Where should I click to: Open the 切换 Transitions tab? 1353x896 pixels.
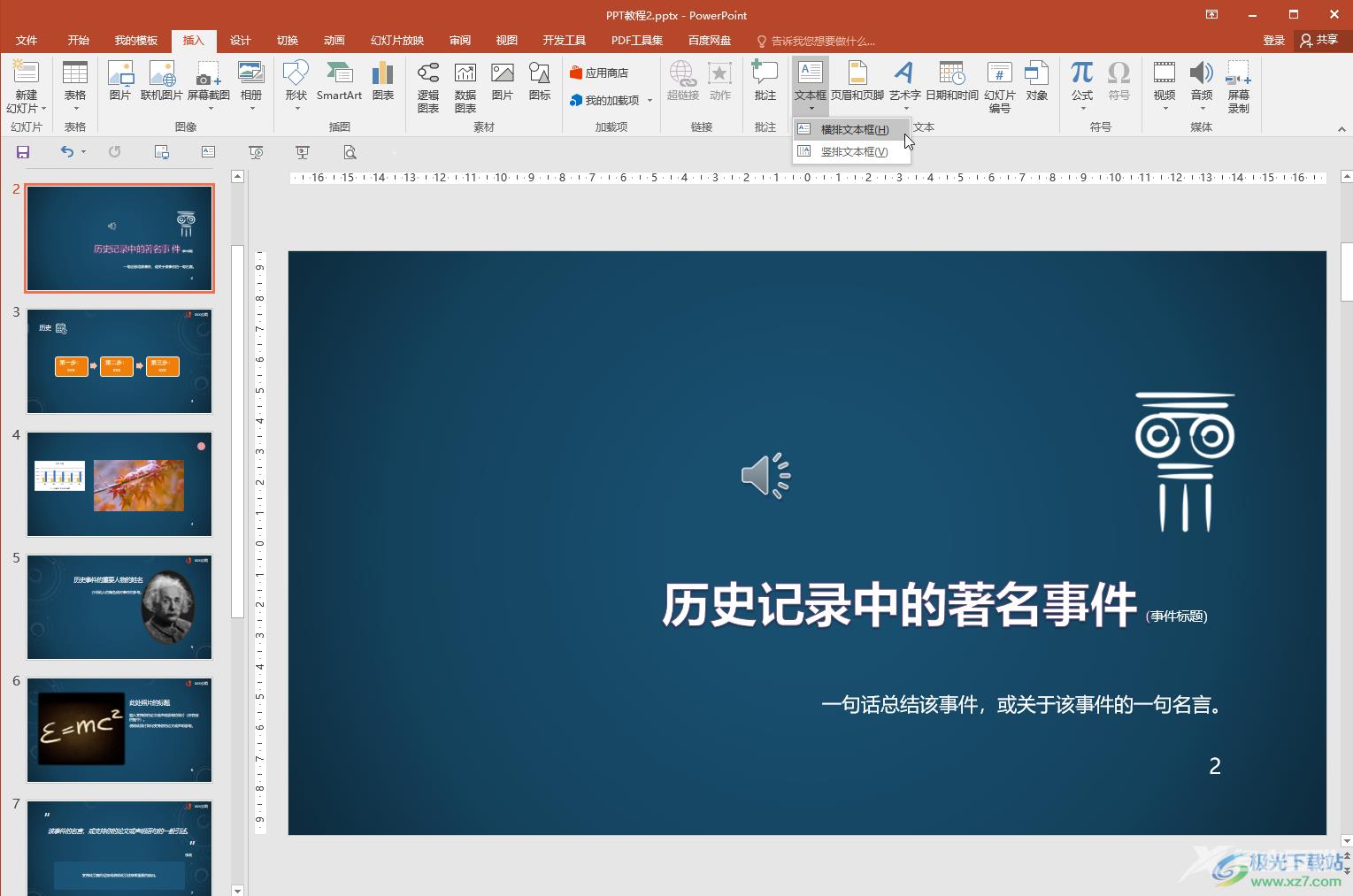click(x=288, y=41)
